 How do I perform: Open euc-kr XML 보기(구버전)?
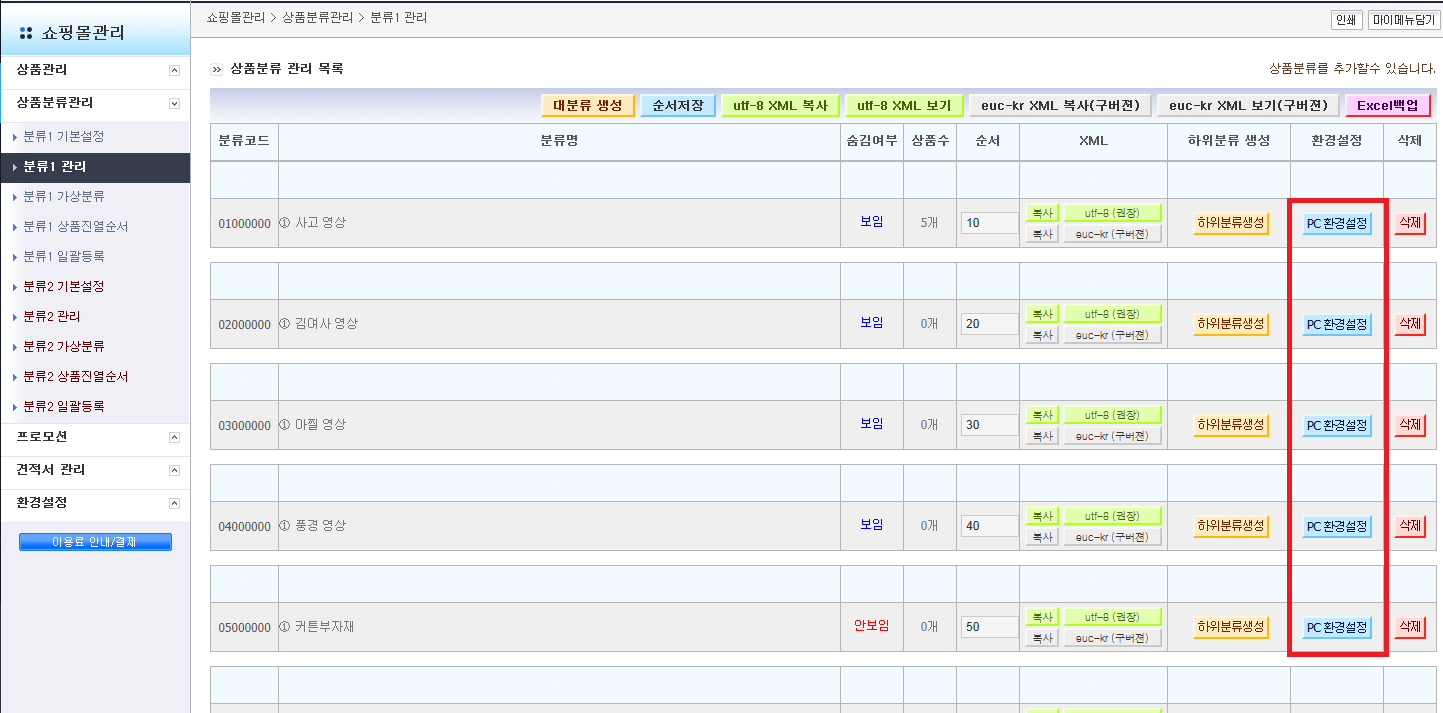click(x=1248, y=105)
